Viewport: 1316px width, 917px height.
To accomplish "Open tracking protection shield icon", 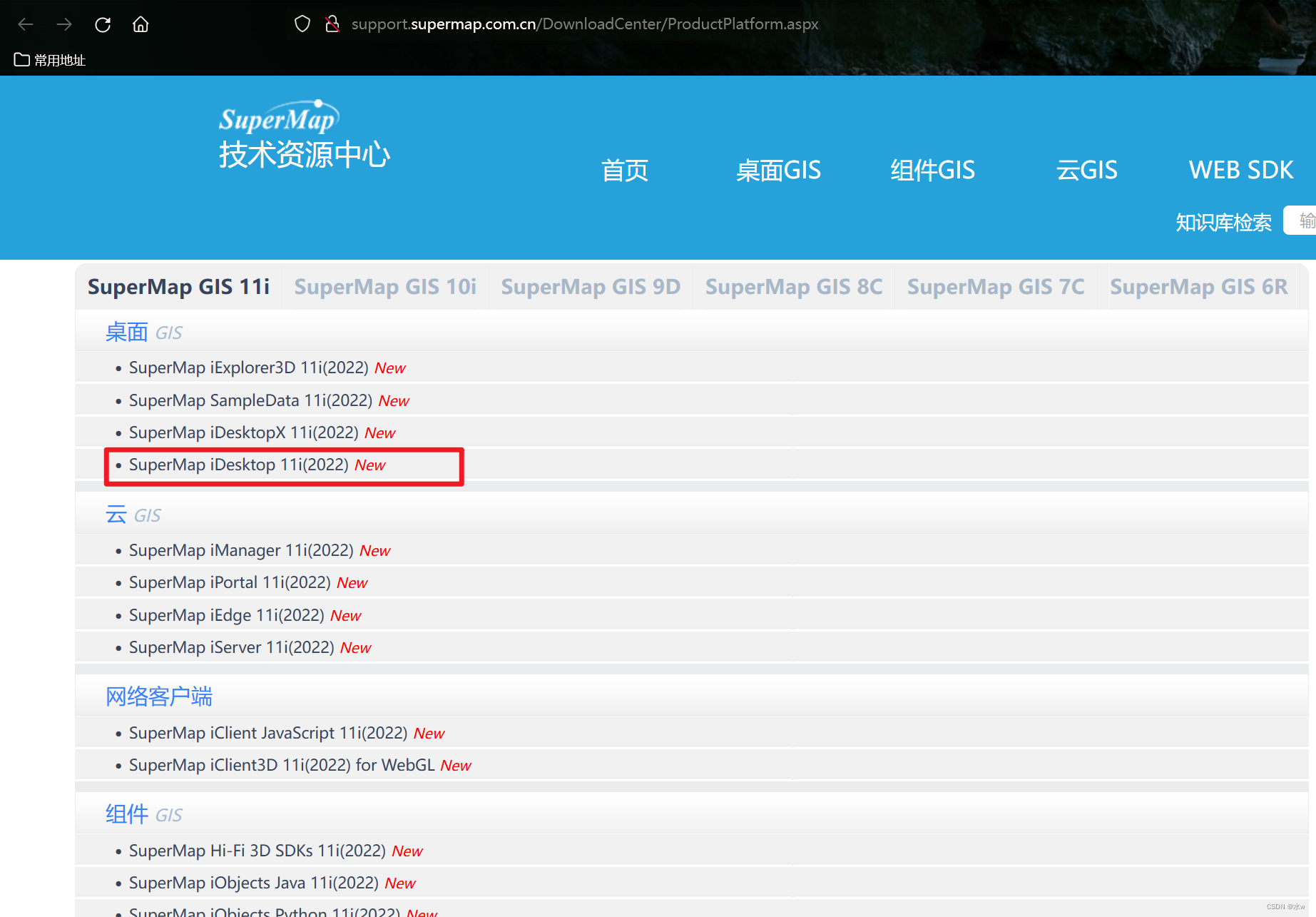I will [302, 24].
